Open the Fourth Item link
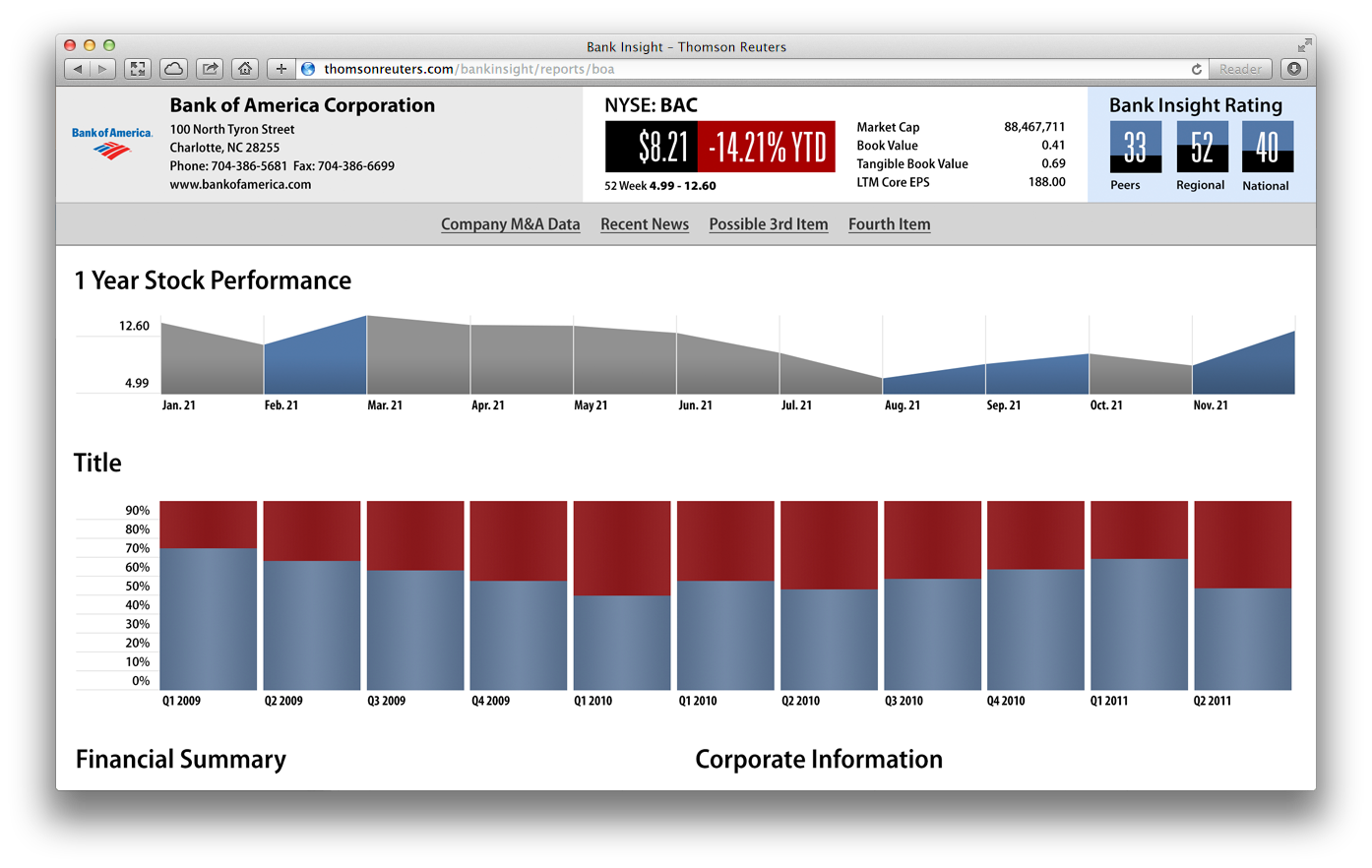This screenshot has height=868, width=1372. 889,224
